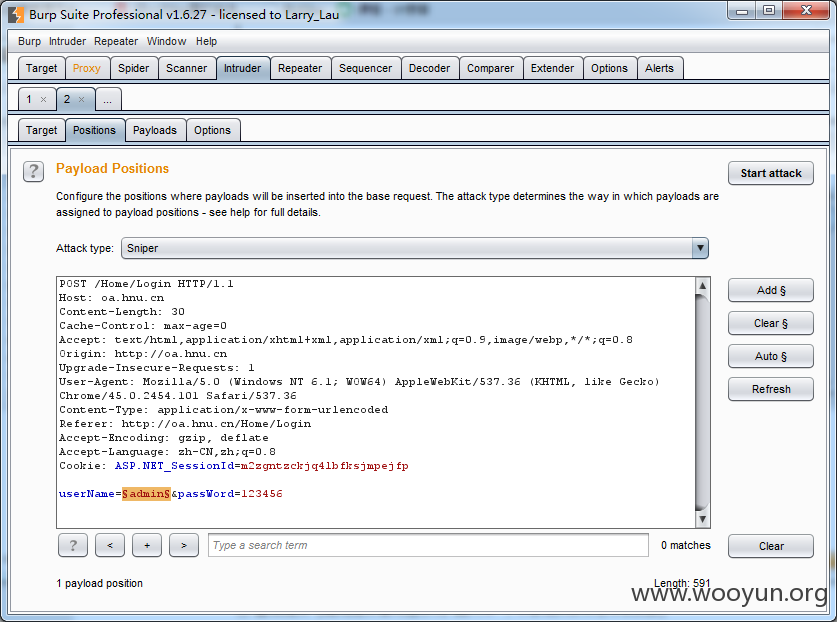Switch to the Extender tab

tap(552, 68)
